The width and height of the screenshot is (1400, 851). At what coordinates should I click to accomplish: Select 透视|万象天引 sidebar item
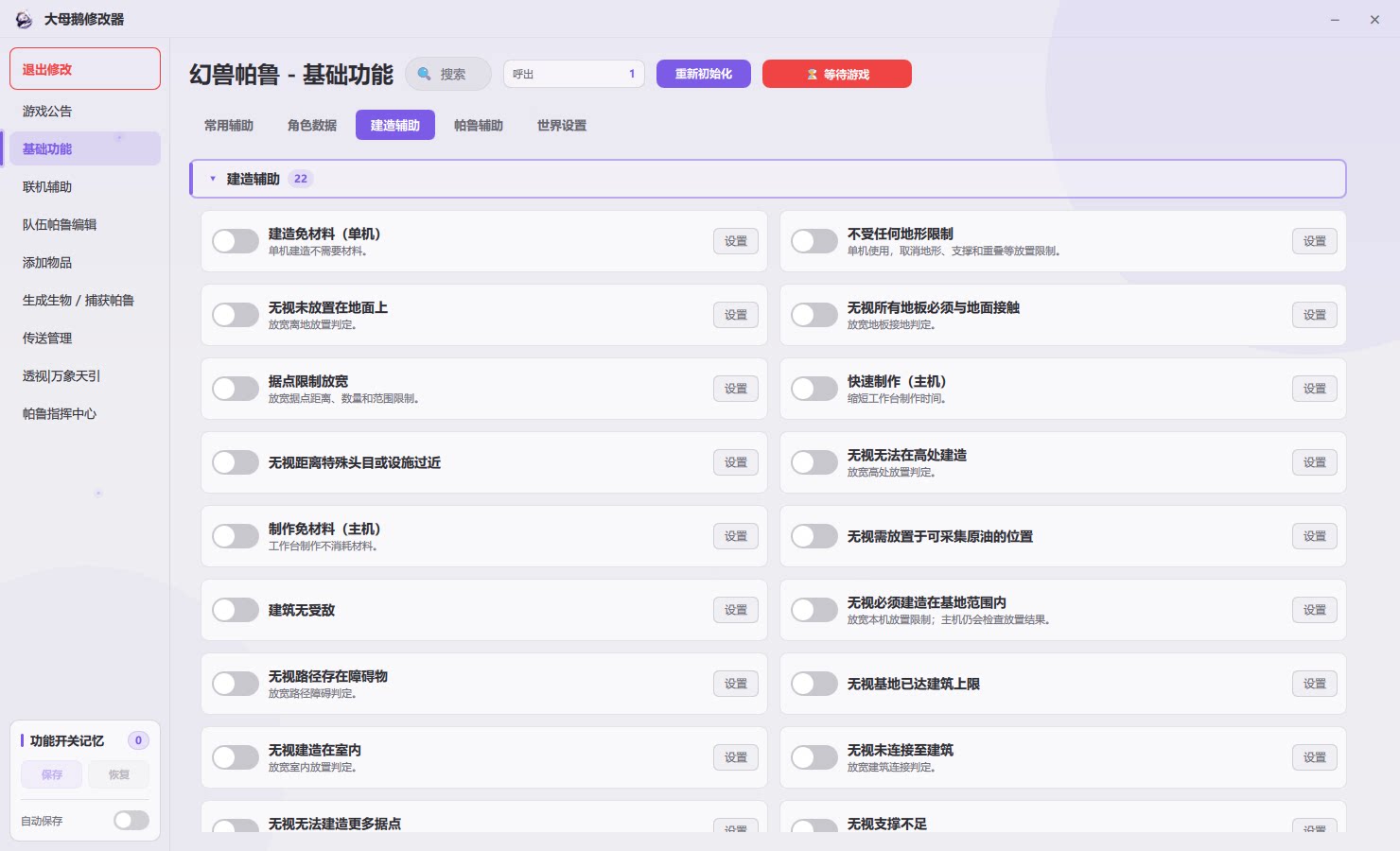pyautogui.click(x=85, y=375)
